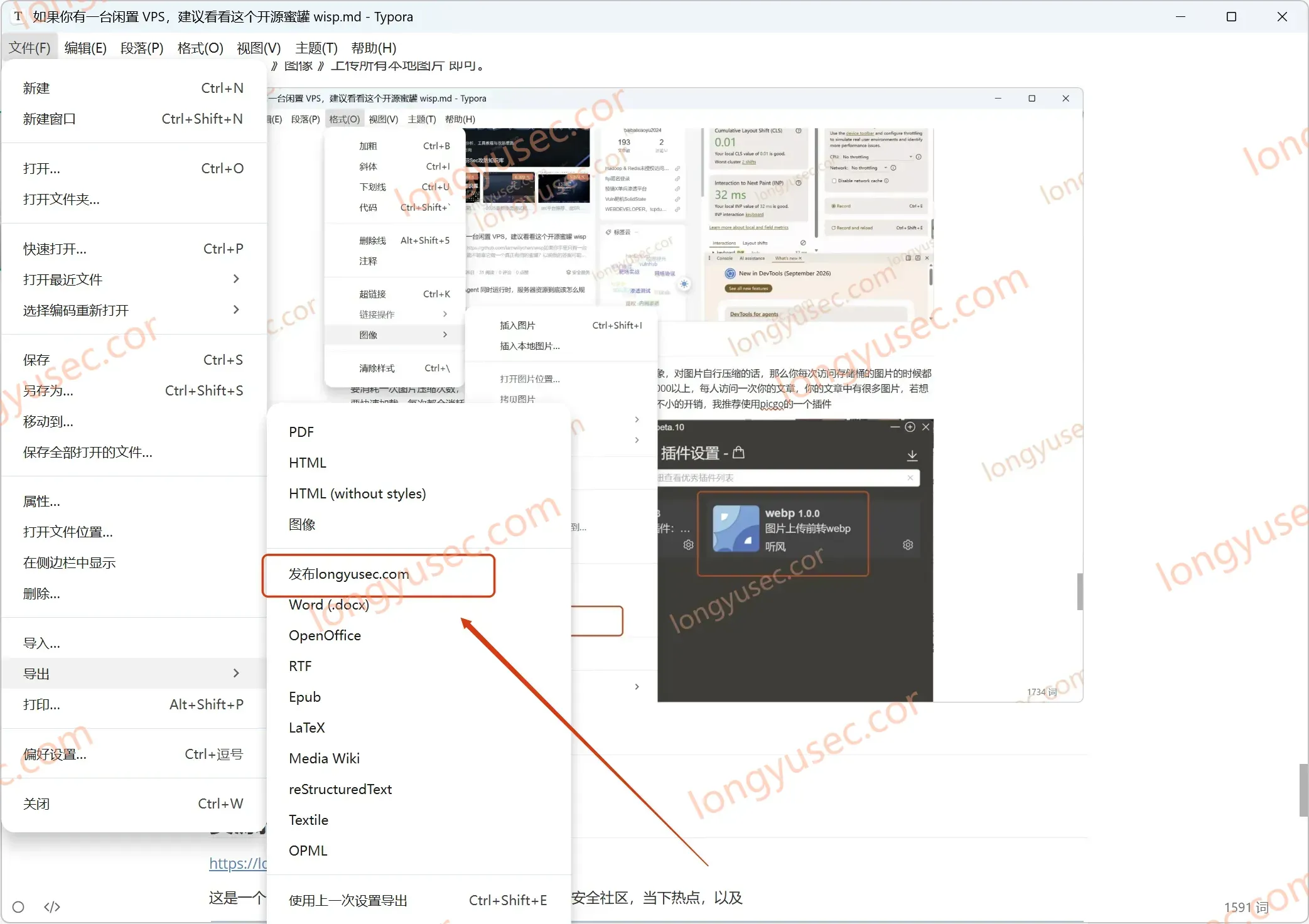Open the 主题(T) menu

316,48
